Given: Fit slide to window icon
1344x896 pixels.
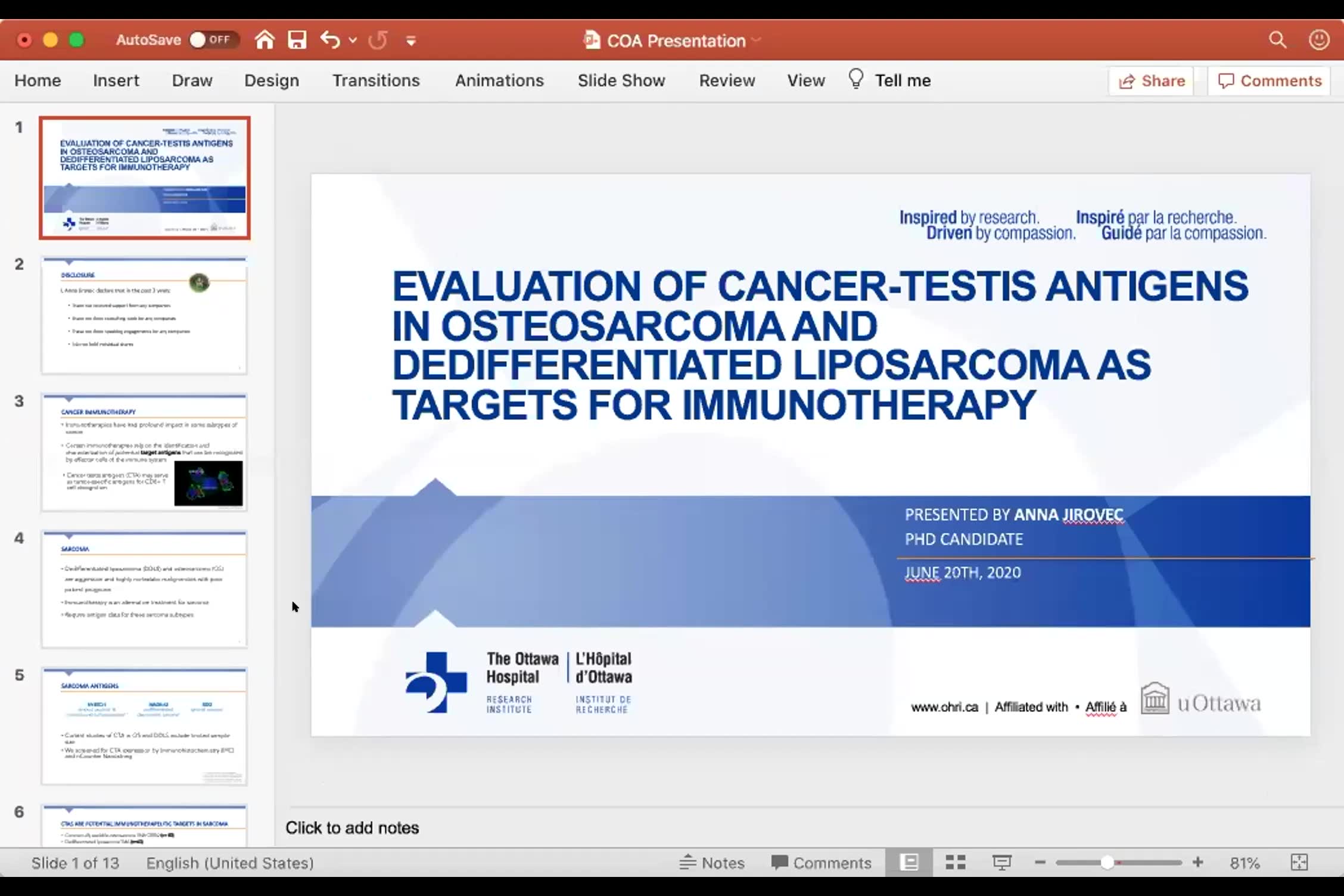Looking at the screenshot, I should point(1299,862).
